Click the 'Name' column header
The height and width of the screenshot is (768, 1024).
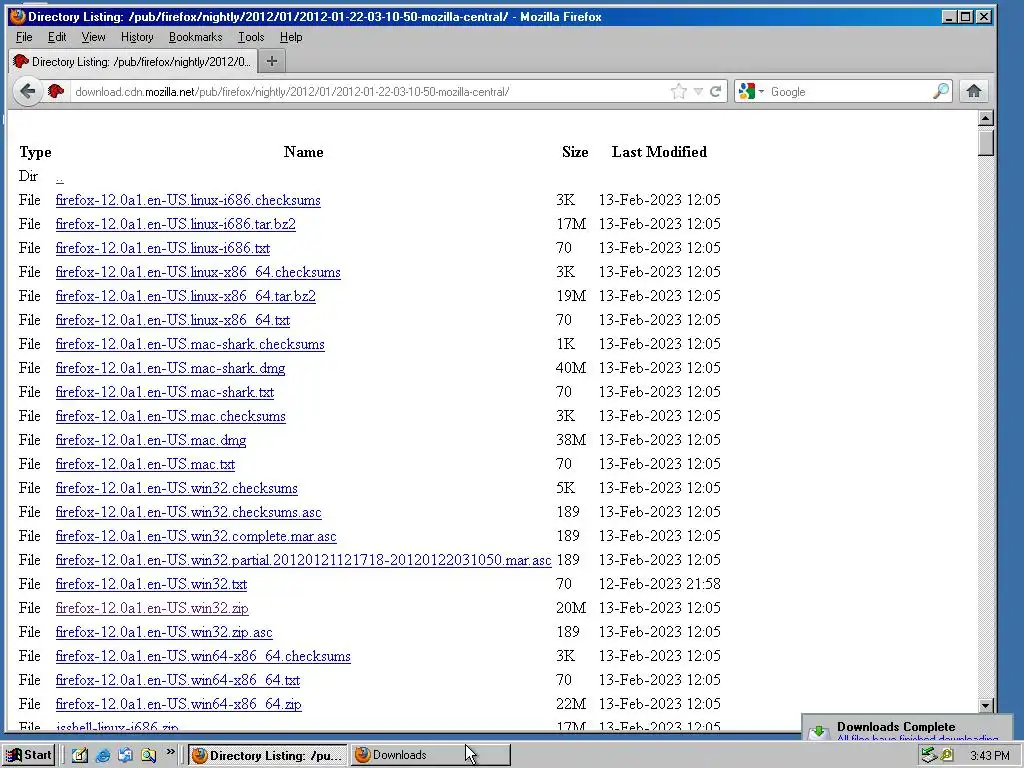[x=303, y=152]
